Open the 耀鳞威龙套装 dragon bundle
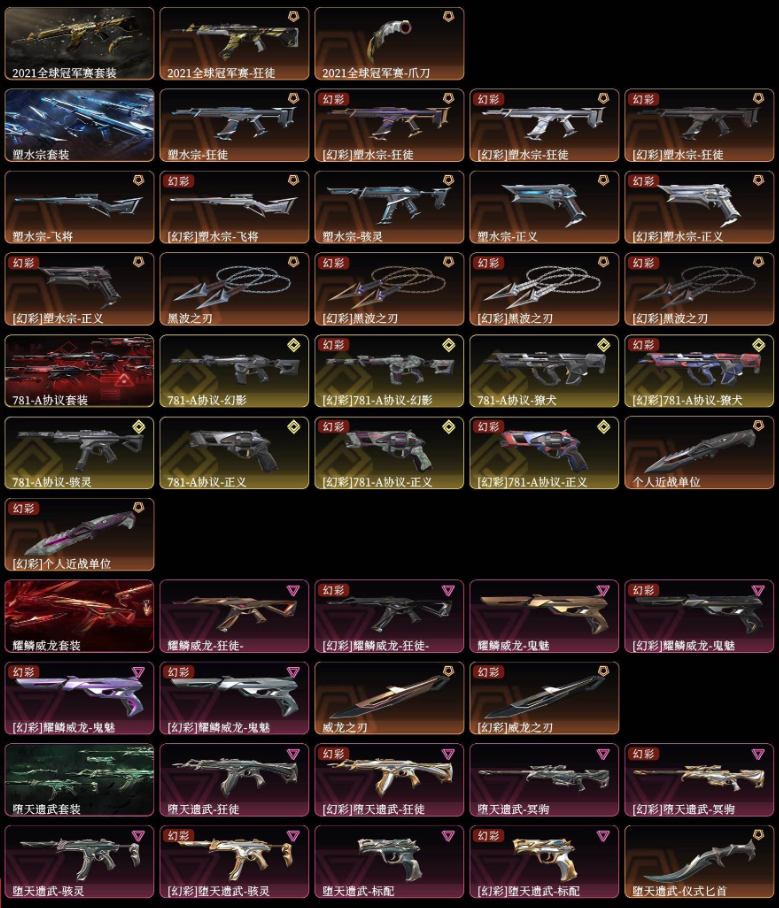 [x=79, y=616]
